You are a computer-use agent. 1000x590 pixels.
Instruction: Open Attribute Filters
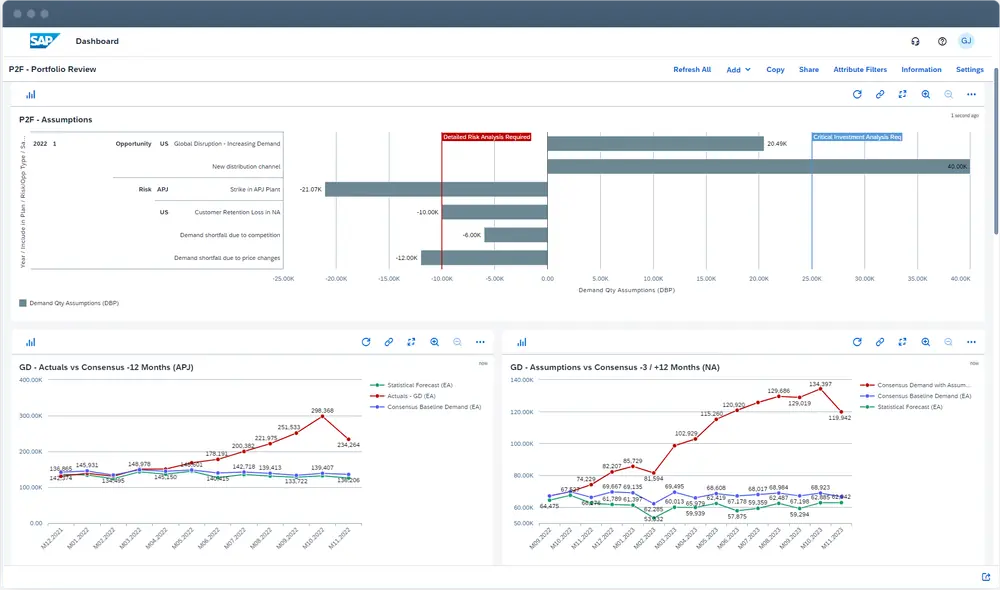point(860,70)
